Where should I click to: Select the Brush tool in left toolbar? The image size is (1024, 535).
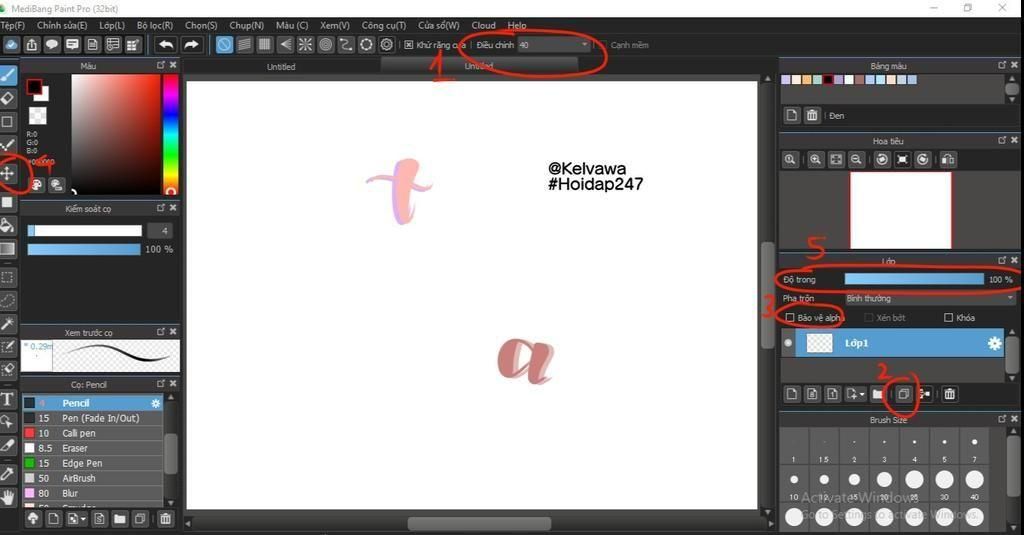click(8, 75)
